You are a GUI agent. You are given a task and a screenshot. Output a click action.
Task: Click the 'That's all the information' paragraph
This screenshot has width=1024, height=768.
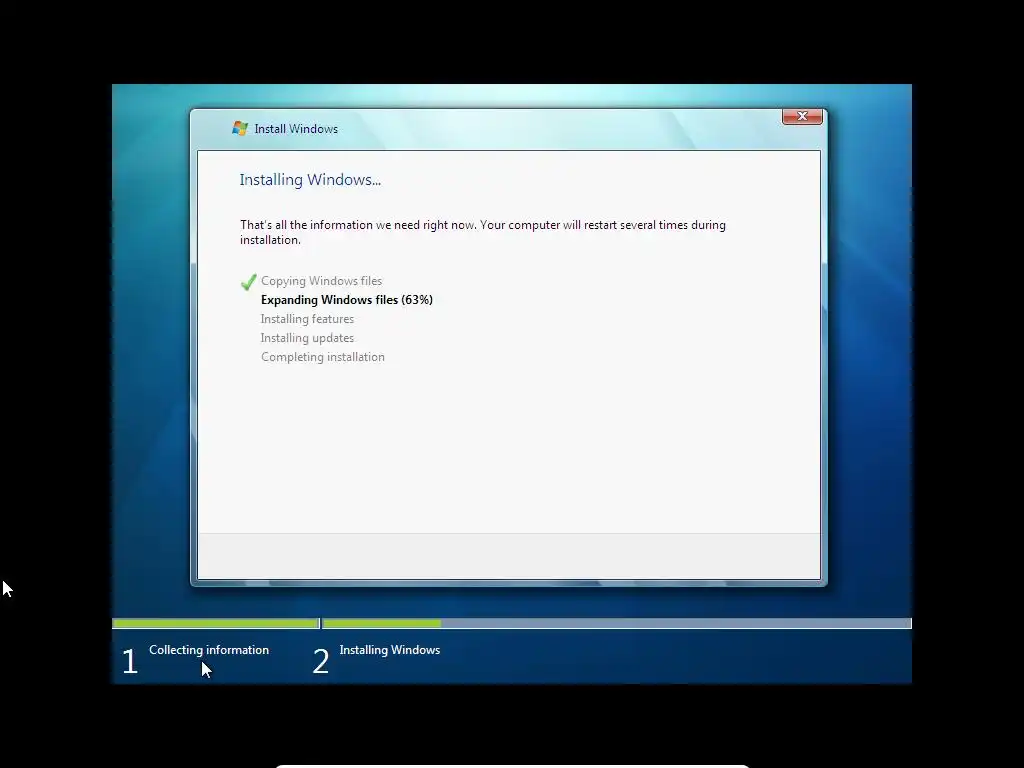coord(483,232)
